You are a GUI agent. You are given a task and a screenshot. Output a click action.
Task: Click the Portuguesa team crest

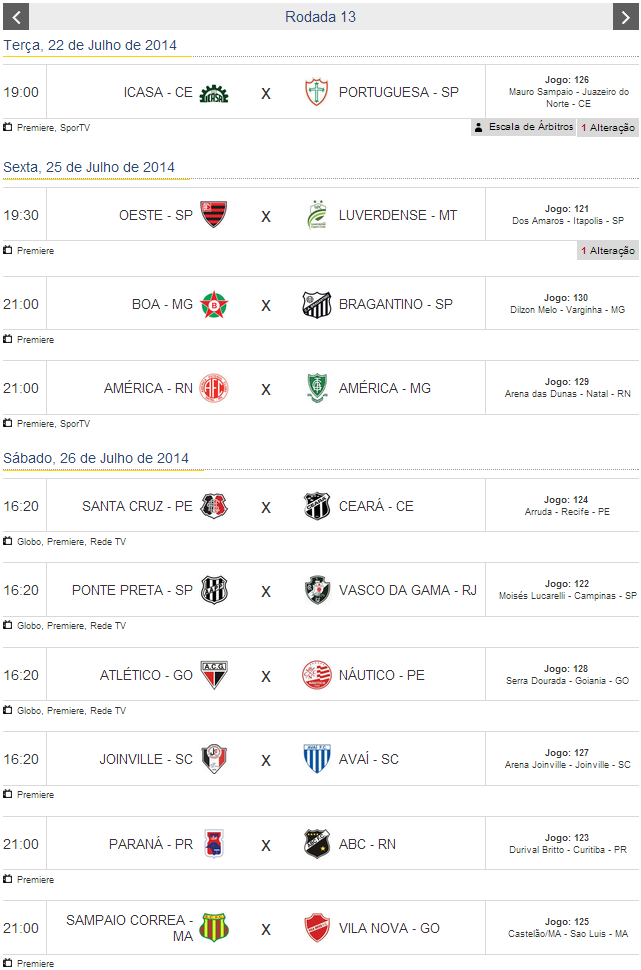[316, 93]
